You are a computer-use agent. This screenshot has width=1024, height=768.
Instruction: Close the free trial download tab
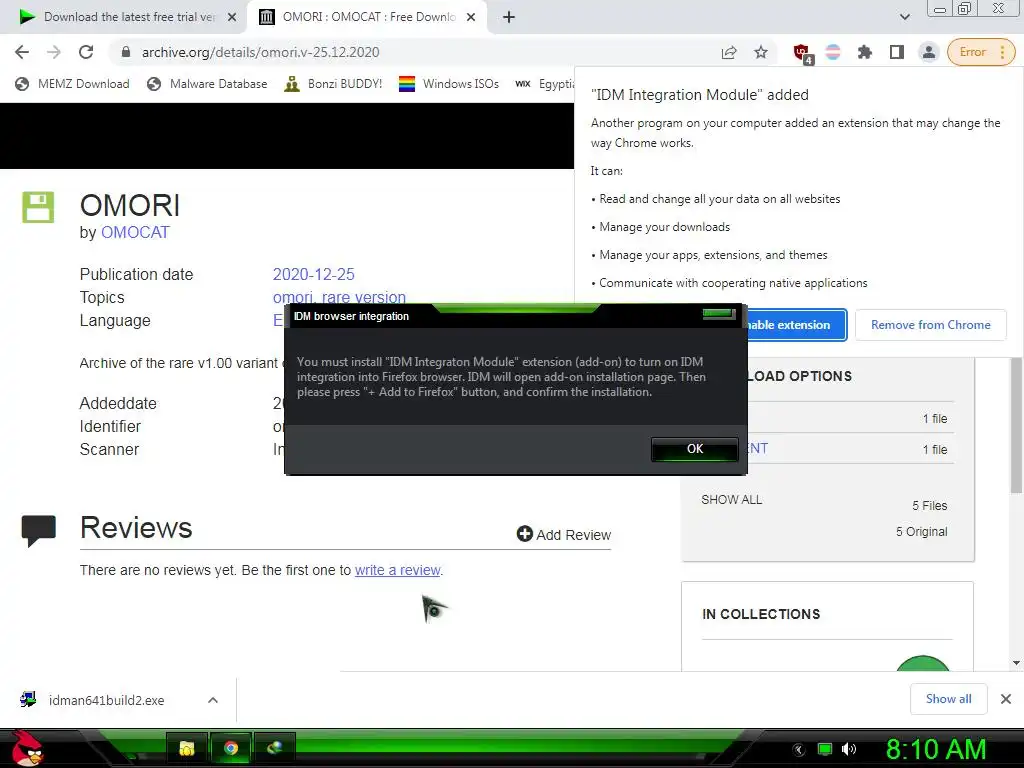pyautogui.click(x=232, y=17)
